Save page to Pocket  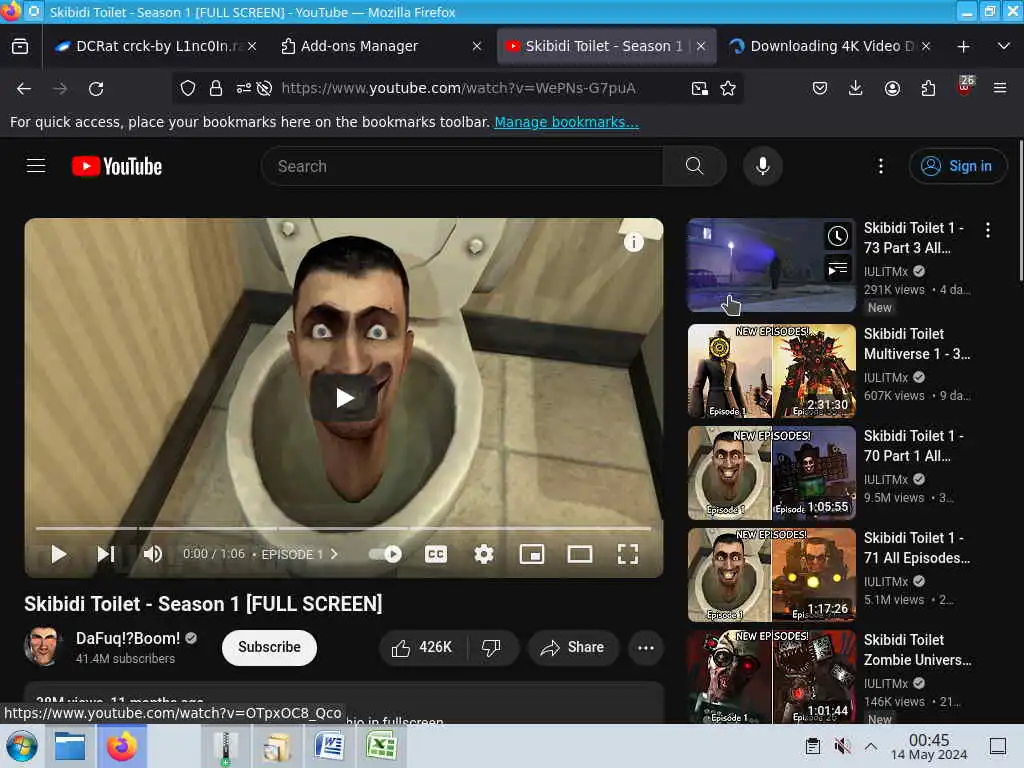[820, 88]
